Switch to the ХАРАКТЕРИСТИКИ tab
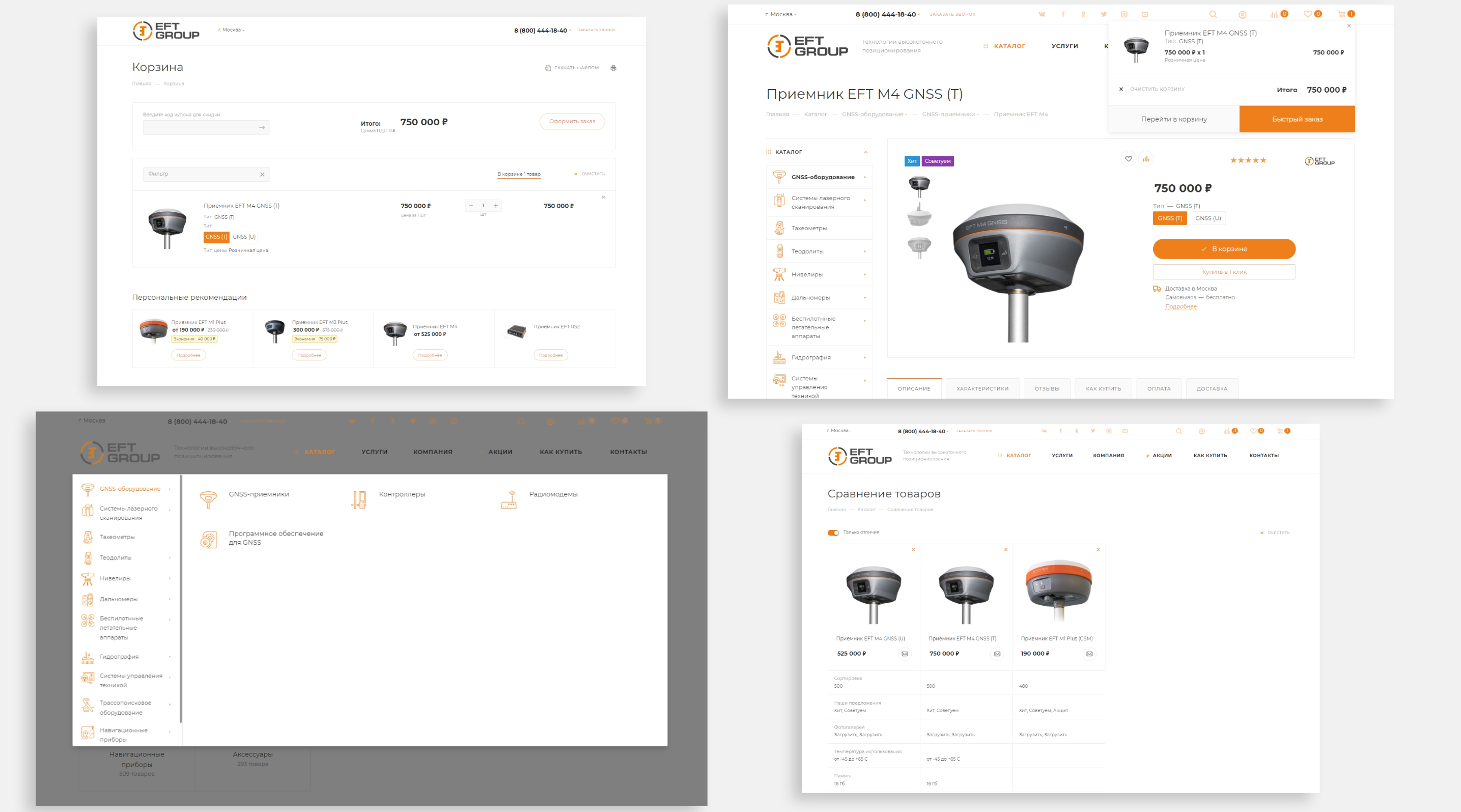Viewport: 1461px width, 812px height. 982,388
